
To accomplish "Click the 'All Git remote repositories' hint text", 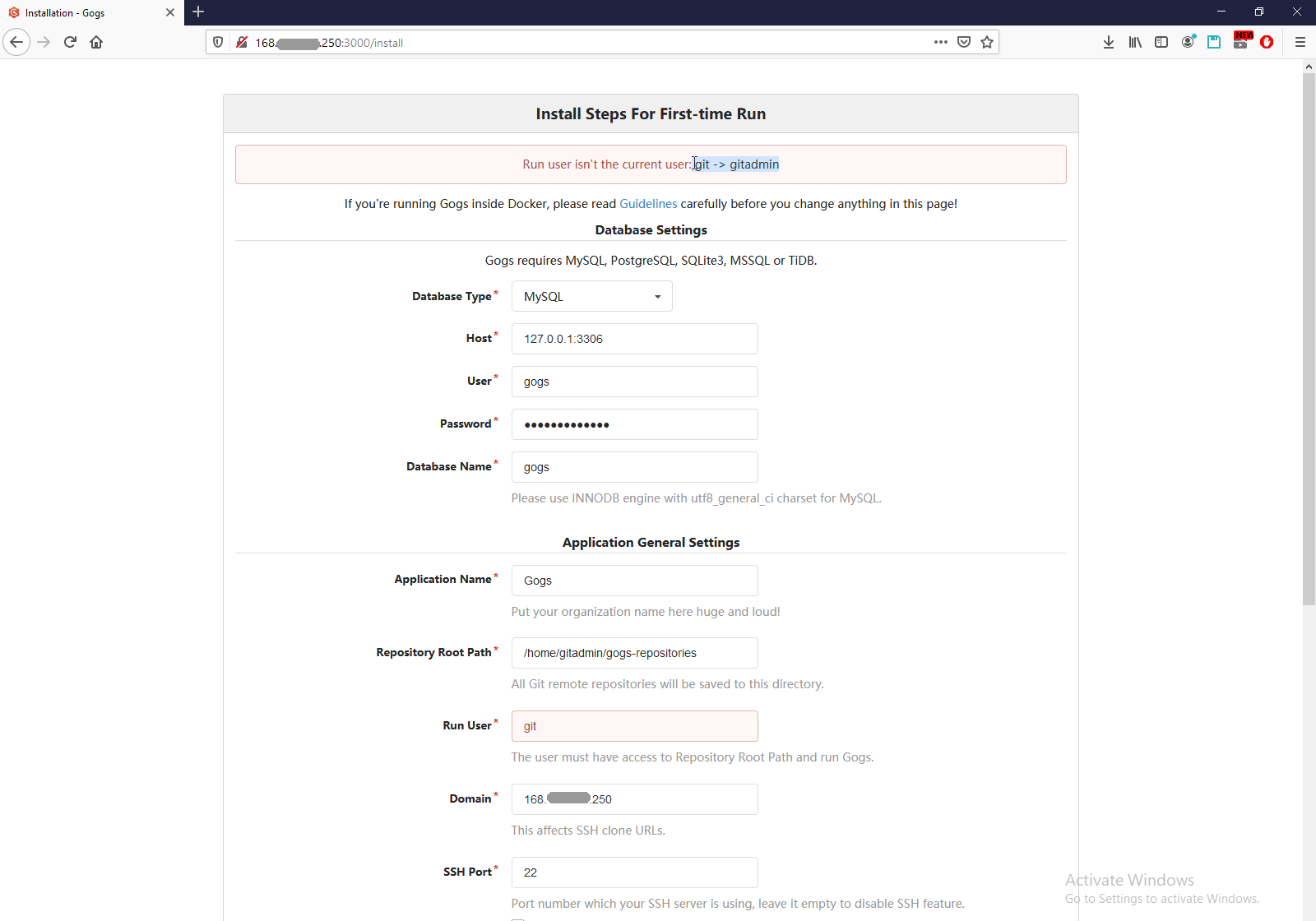I will [667, 684].
